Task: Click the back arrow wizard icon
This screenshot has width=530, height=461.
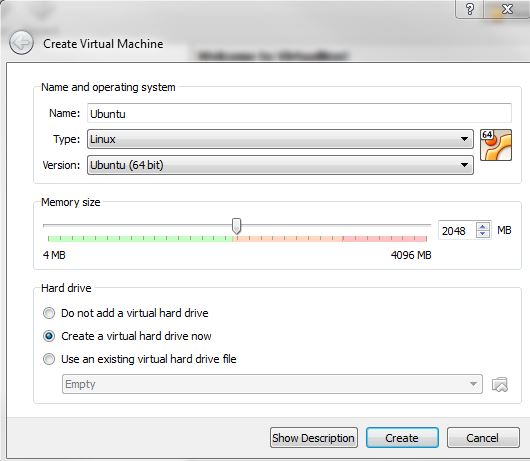Action: point(21,43)
